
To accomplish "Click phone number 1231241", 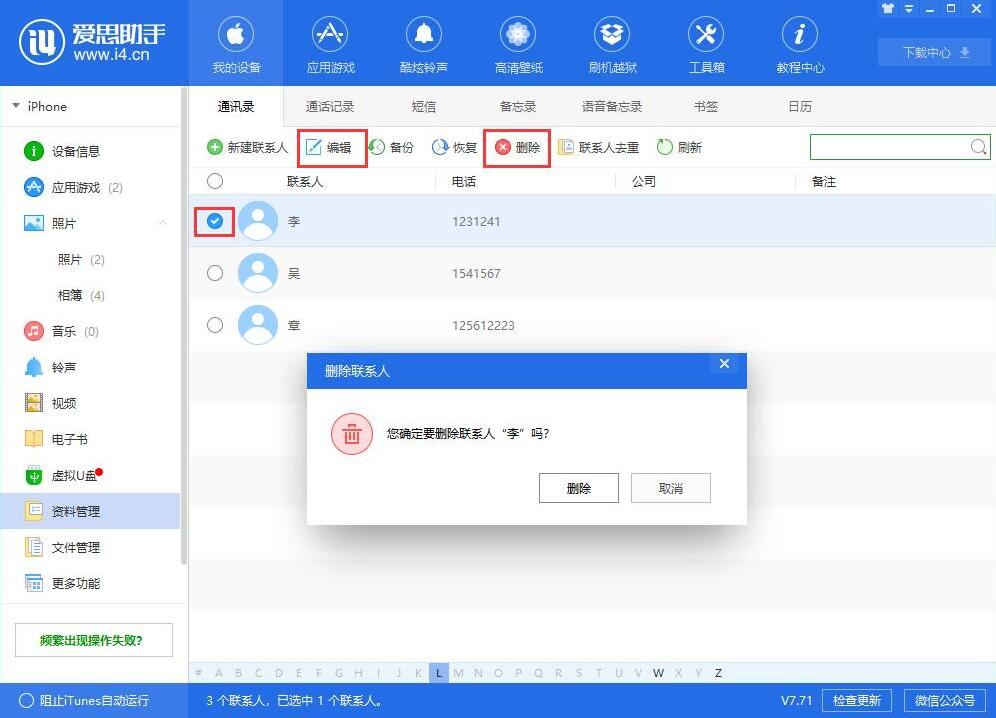I will tap(476, 222).
